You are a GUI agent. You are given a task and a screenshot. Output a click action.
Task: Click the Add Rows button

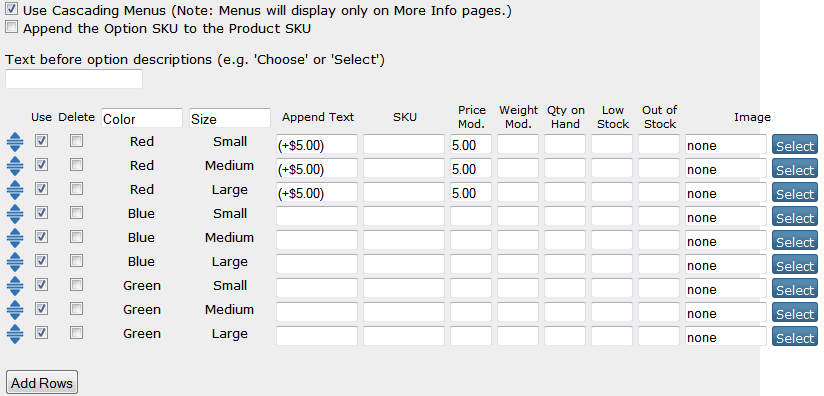click(42, 382)
